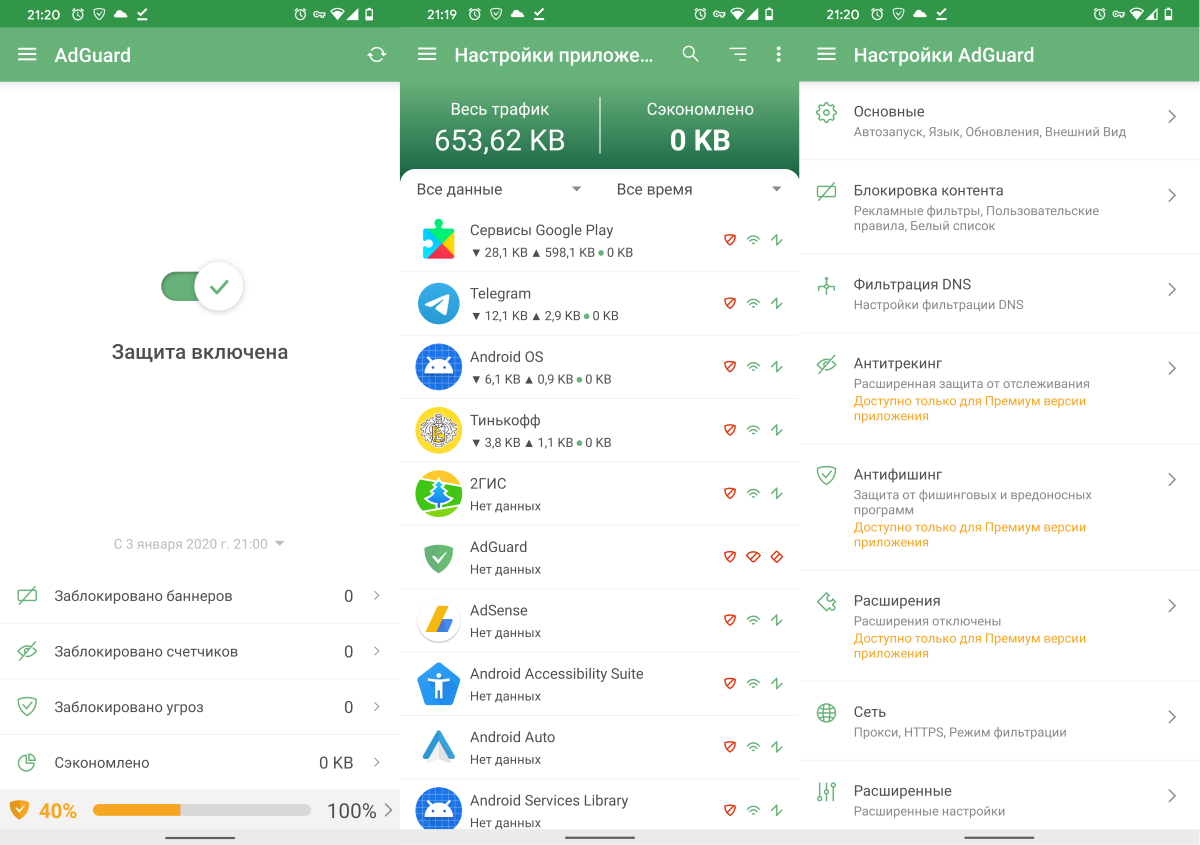Tap the 2ГИС app icon
This screenshot has width=1200, height=845.
pyautogui.click(x=438, y=494)
